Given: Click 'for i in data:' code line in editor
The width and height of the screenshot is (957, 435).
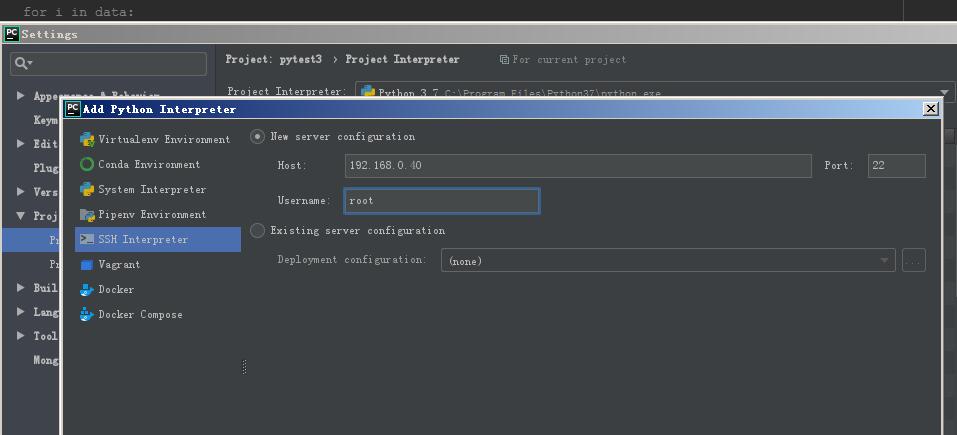Looking at the screenshot, I should click(78, 12).
